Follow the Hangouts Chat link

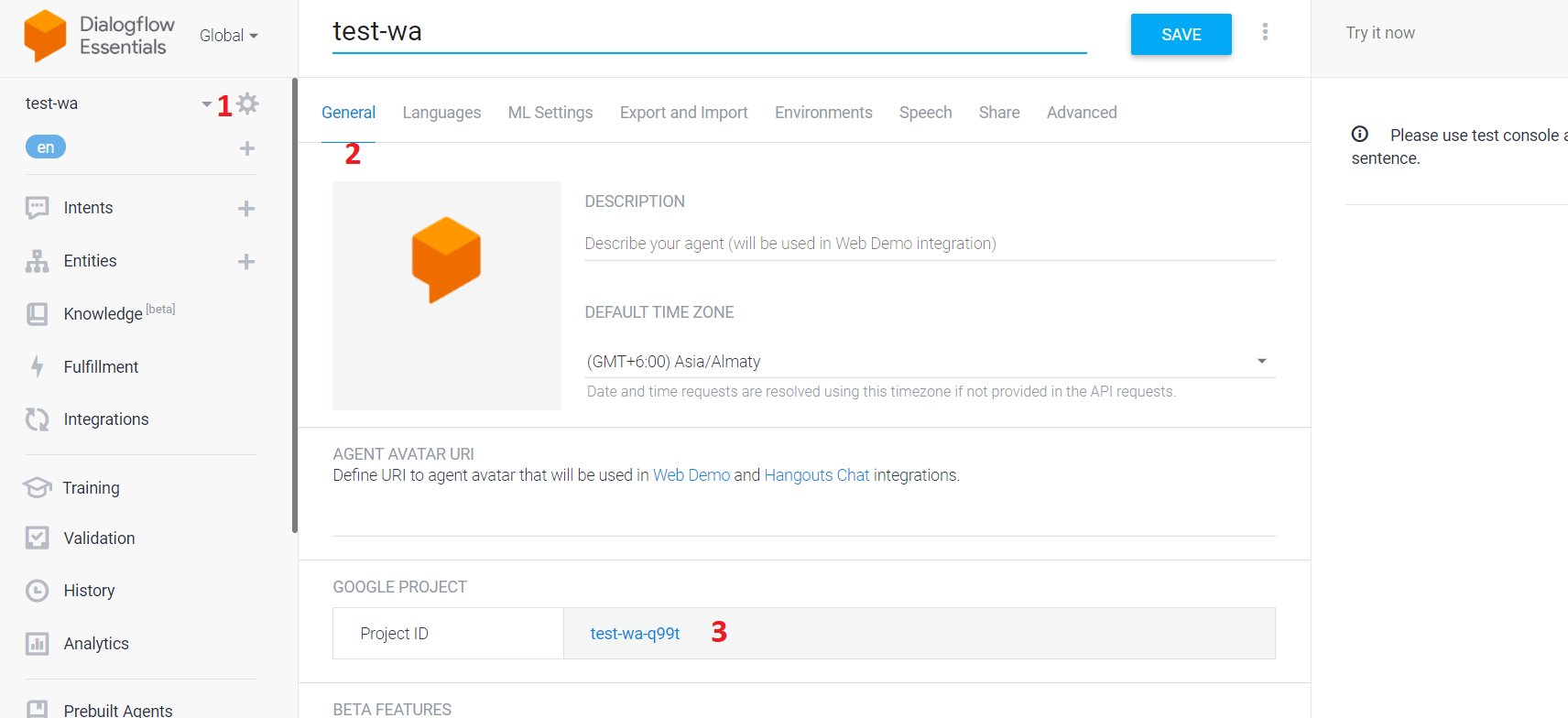click(x=817, y=475)
